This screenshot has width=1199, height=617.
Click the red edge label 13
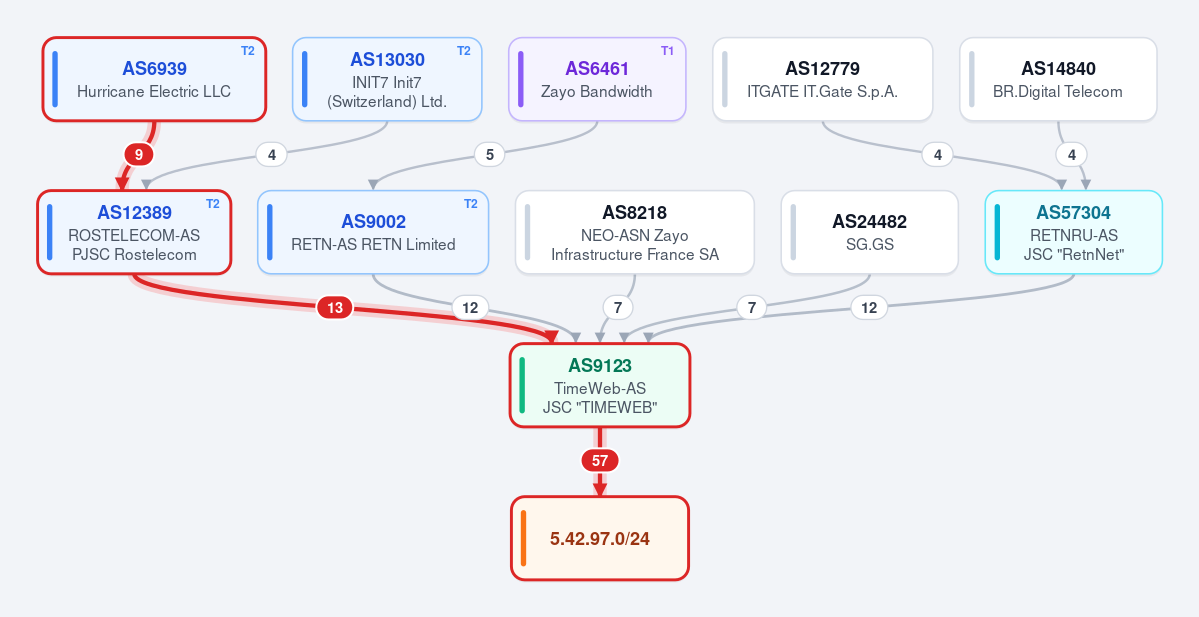point(335,307)
